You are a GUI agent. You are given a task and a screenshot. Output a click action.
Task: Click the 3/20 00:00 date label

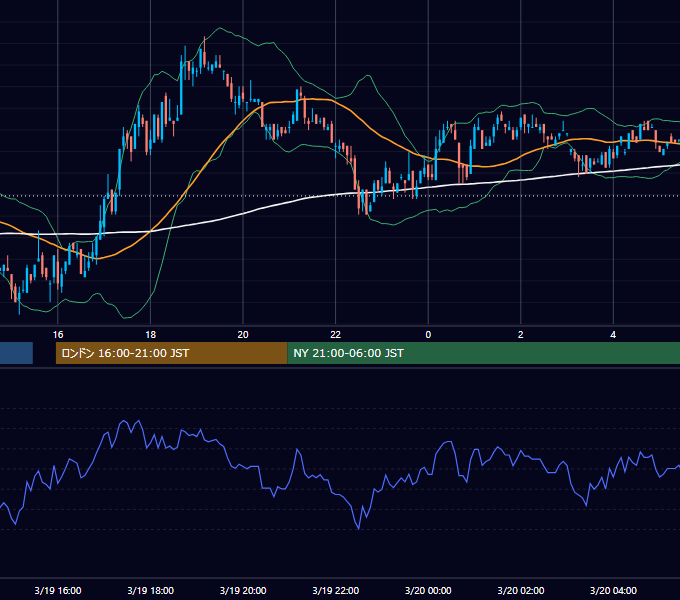[428, 590]
